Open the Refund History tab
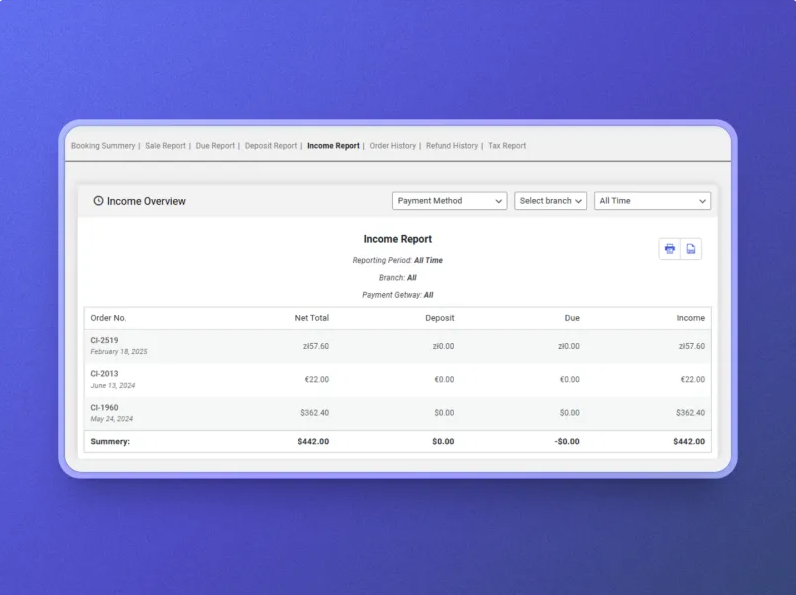 452,146
